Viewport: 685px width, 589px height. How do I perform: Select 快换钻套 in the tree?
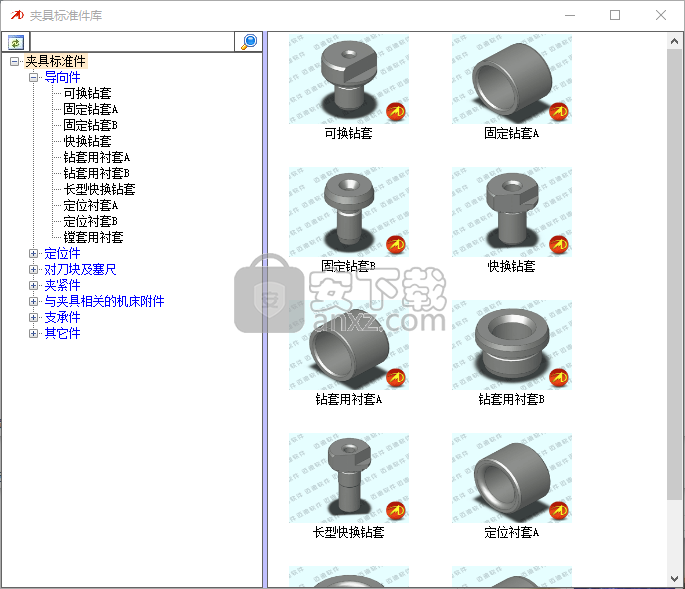click(87, 141)
